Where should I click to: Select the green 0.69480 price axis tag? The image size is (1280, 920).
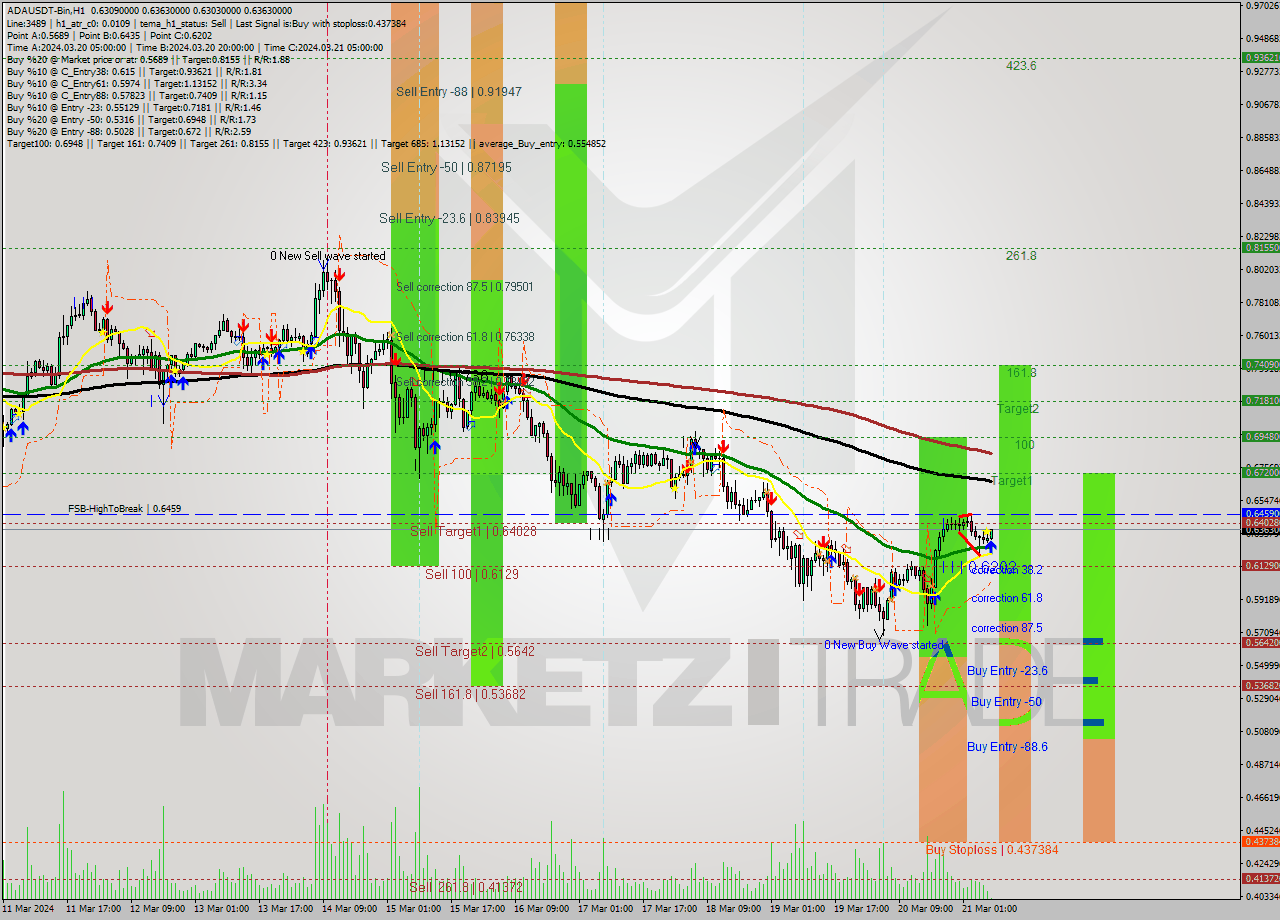point(1260,437)
